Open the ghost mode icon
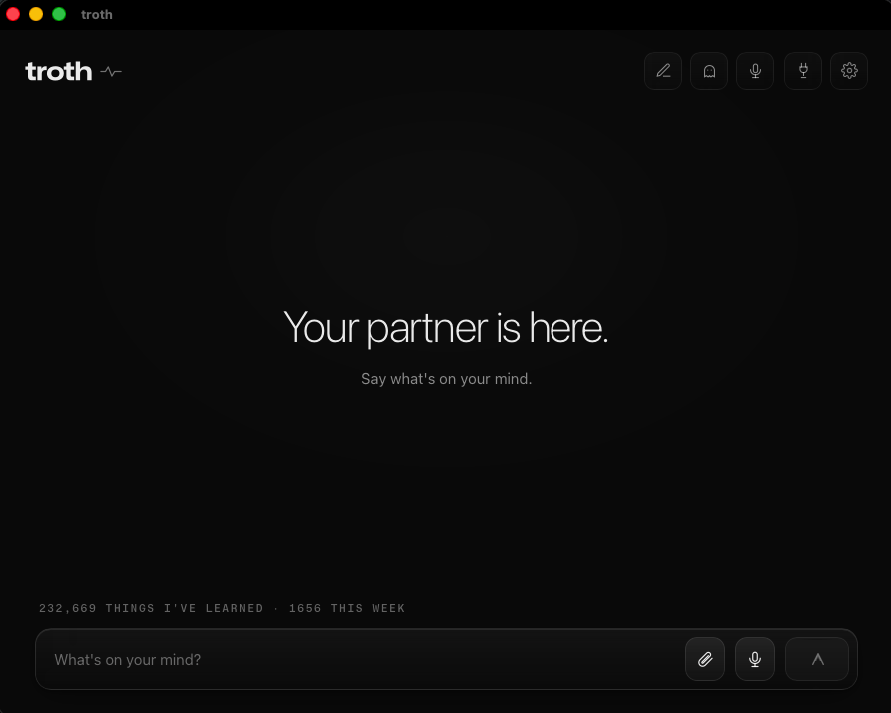Image resolution: width=891 pixels, height=713 pixels. point(709,71)
